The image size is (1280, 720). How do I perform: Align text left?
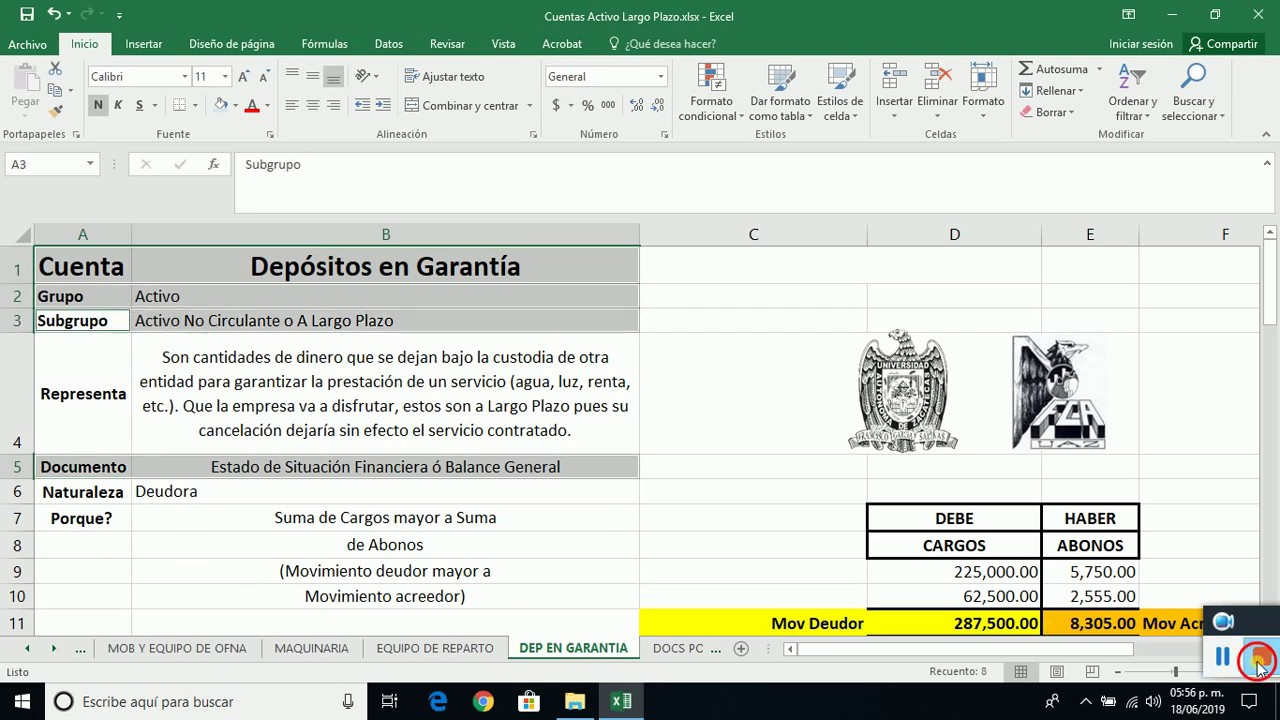point(292,105)
